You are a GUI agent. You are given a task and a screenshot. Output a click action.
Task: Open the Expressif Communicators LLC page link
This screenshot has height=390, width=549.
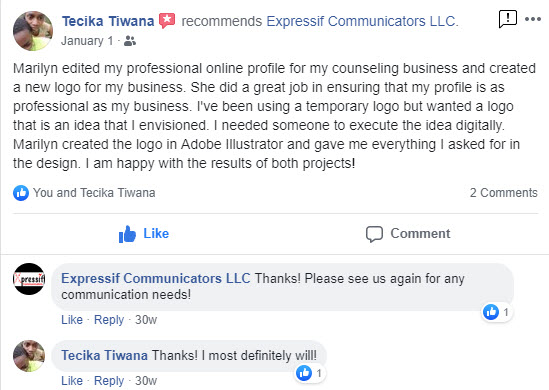362,21
